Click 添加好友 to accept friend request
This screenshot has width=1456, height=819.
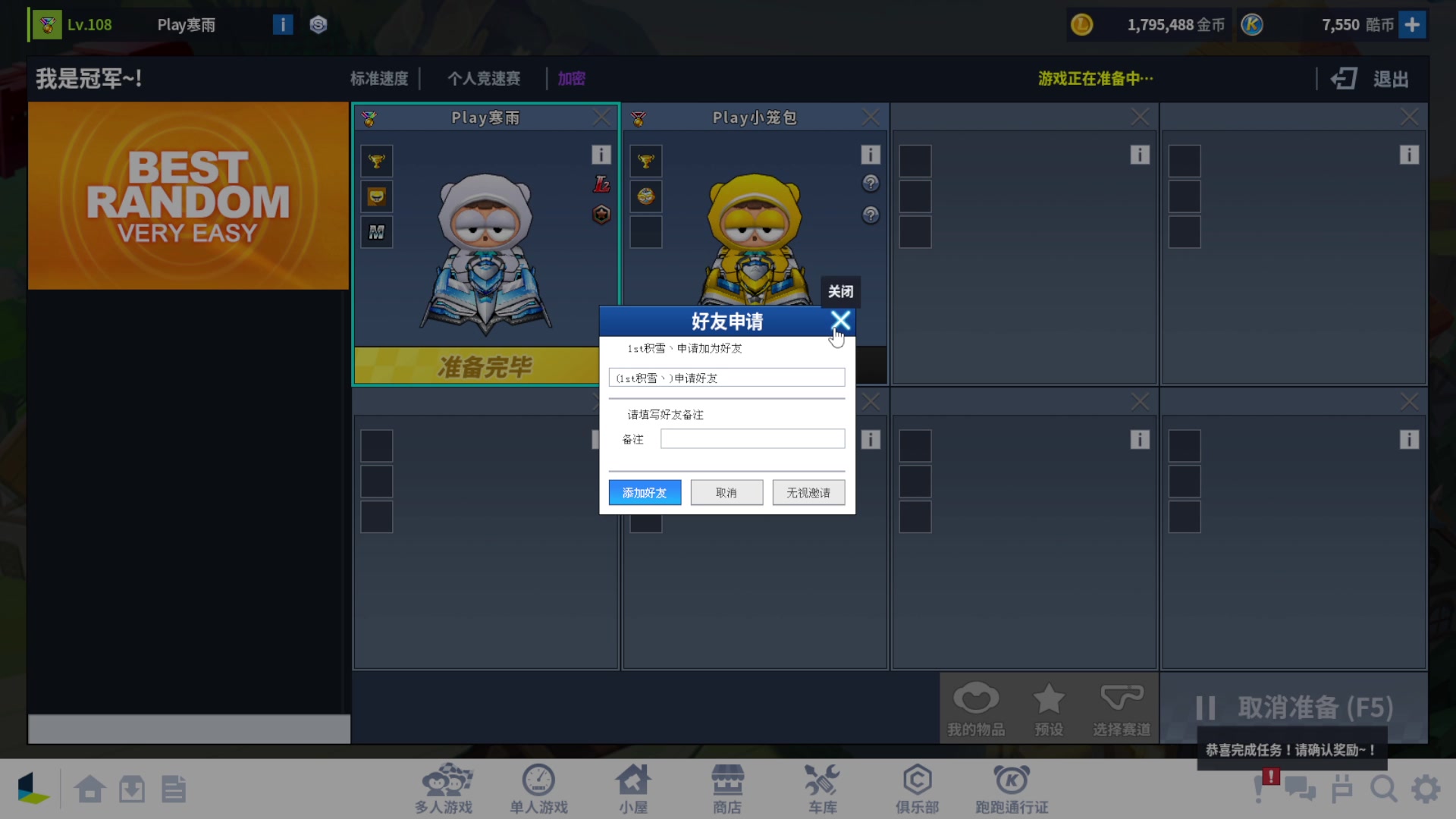[645, 492]
